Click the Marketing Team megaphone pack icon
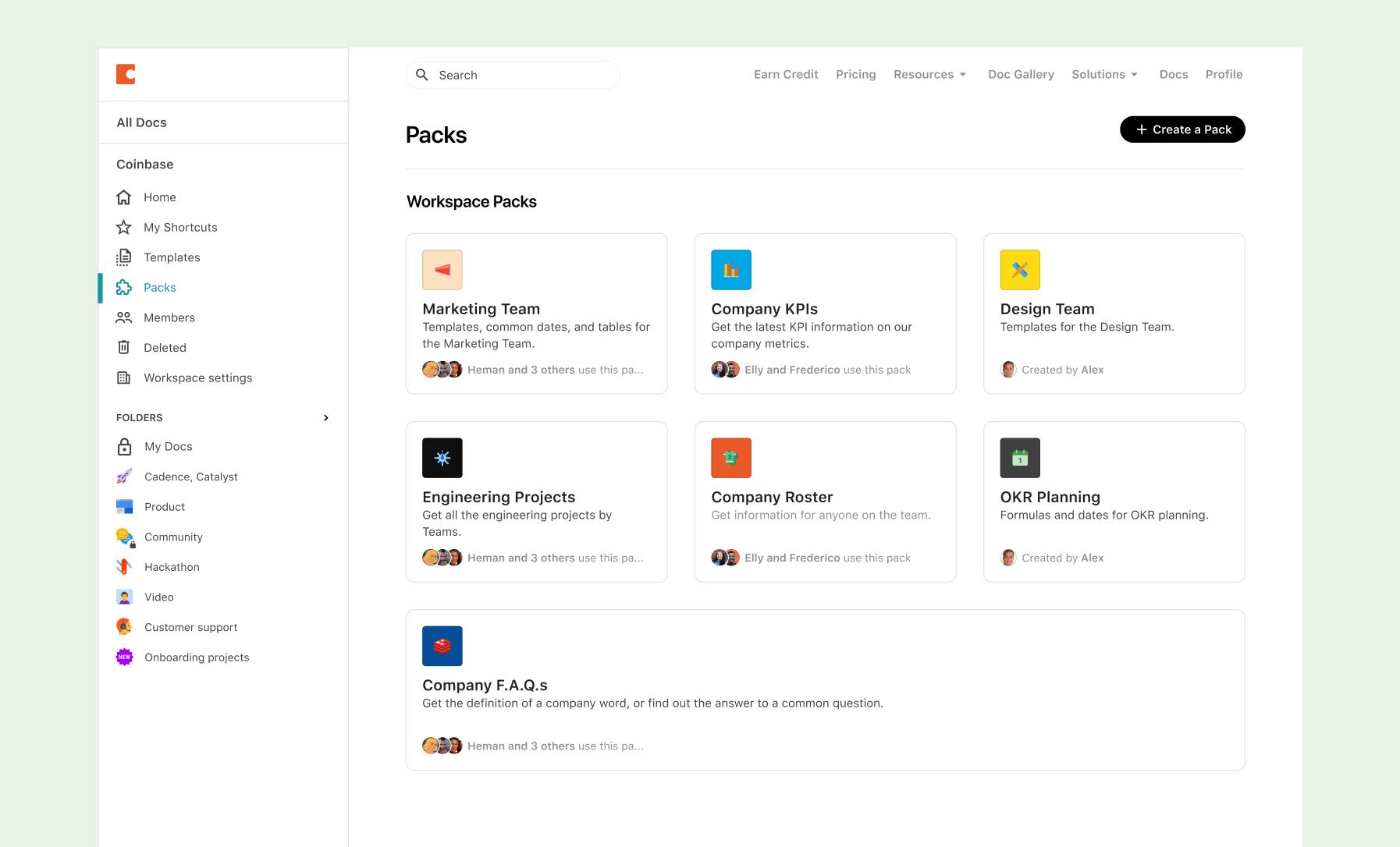Screen dimensions: 1400x847 tap(442, 270)
